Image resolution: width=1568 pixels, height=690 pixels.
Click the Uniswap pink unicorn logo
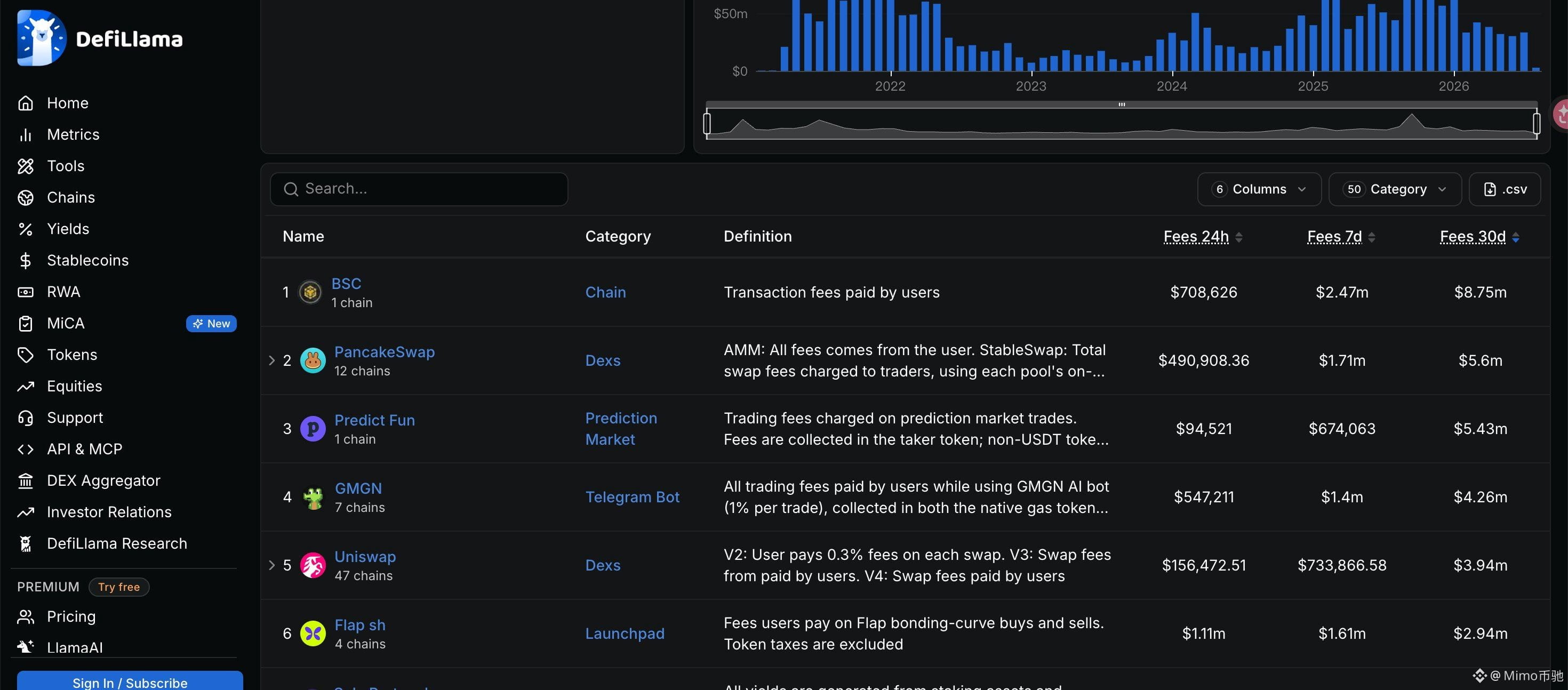click(x=313, y=566)
